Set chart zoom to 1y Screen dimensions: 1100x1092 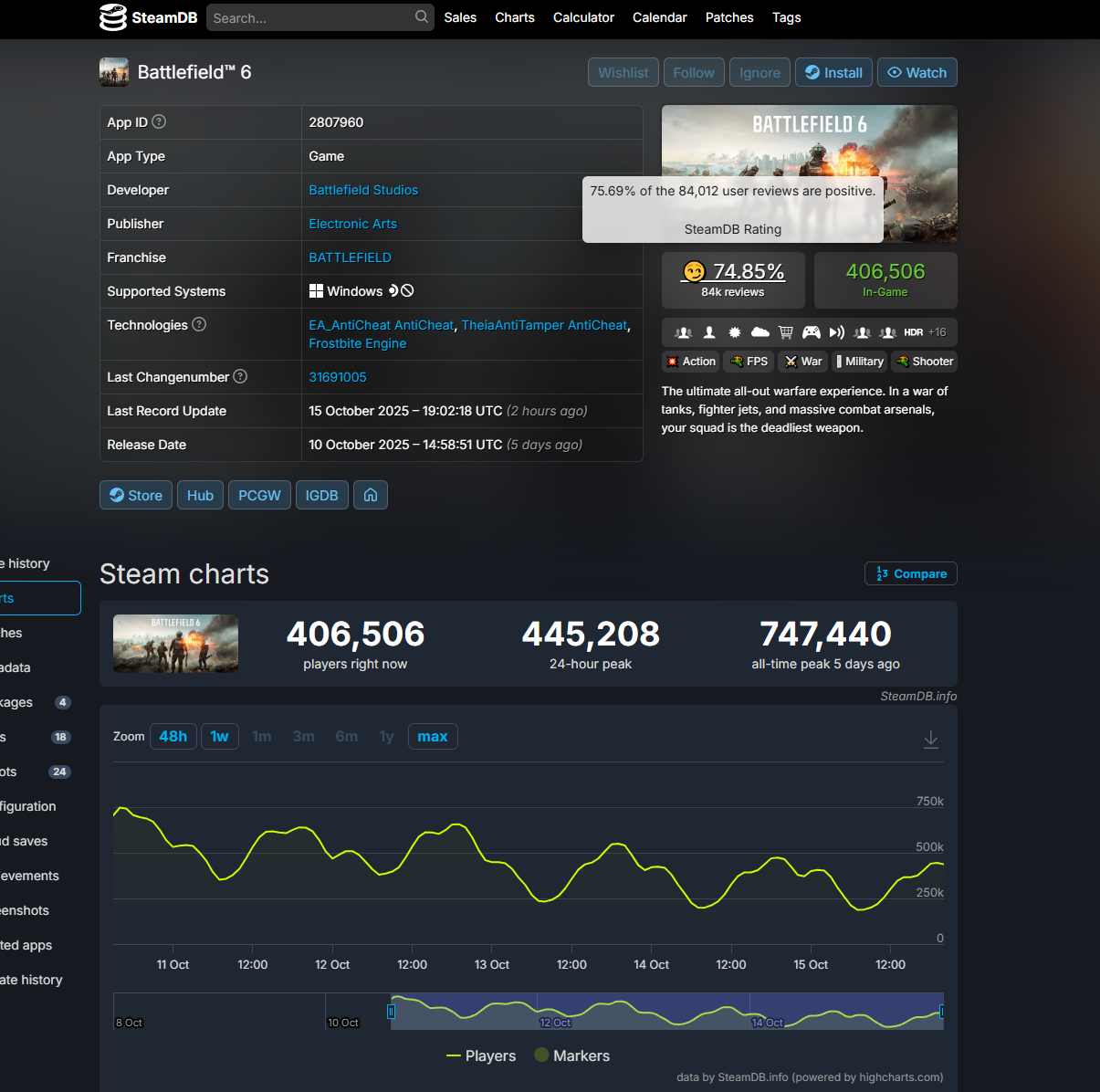pyautogui.click(x=387, y=736)
